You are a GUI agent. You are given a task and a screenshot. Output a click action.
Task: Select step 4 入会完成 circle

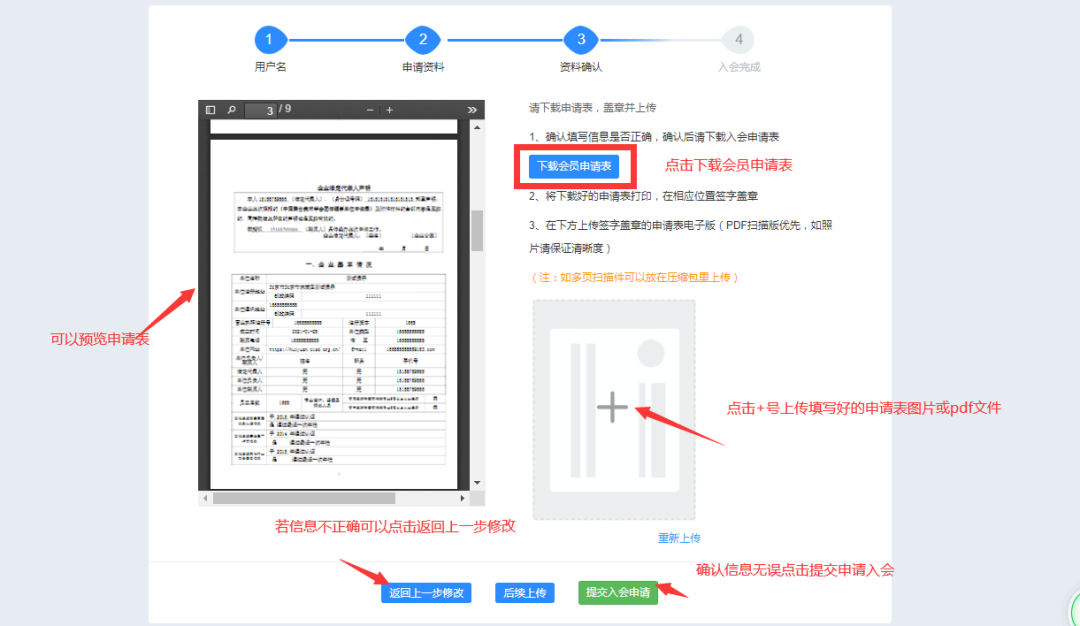(738, 40)
